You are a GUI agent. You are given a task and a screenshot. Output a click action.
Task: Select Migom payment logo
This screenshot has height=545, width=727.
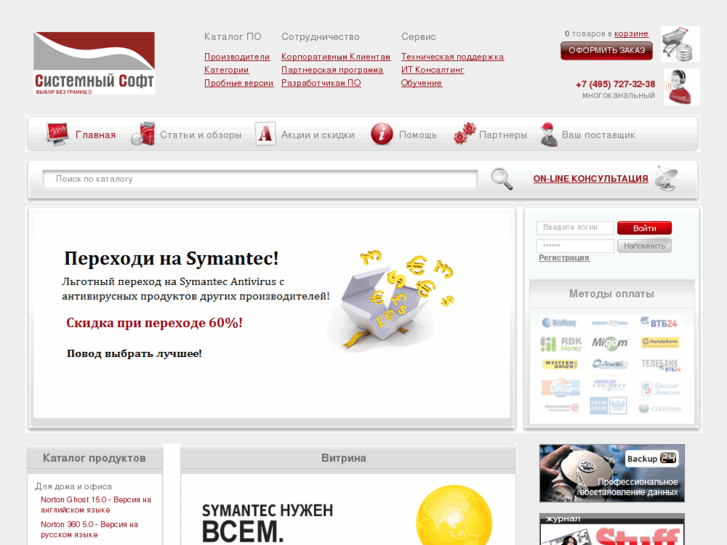[x=610, y=343]
